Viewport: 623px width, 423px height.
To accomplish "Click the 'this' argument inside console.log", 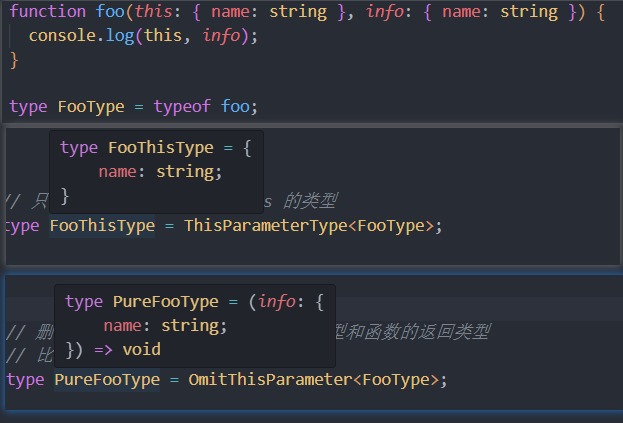I will coord(163,35).
